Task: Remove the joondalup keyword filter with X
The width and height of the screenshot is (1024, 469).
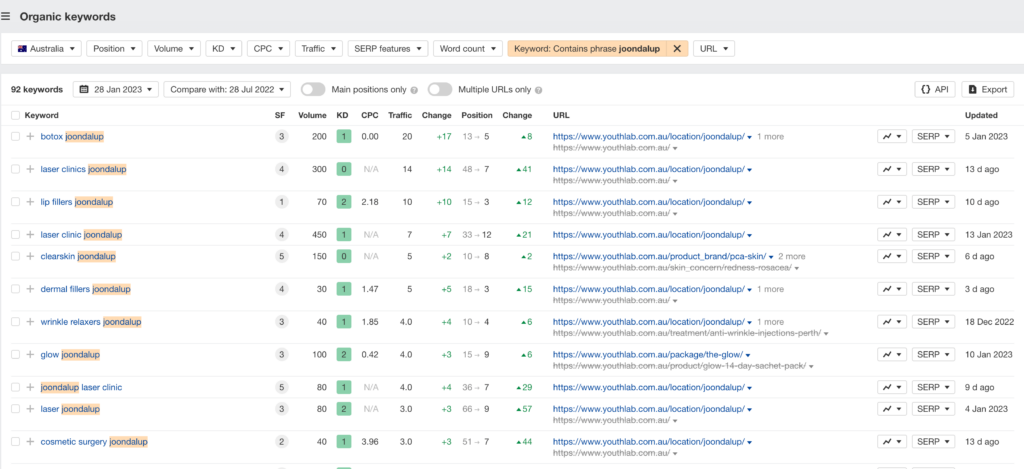Action: 677,48
